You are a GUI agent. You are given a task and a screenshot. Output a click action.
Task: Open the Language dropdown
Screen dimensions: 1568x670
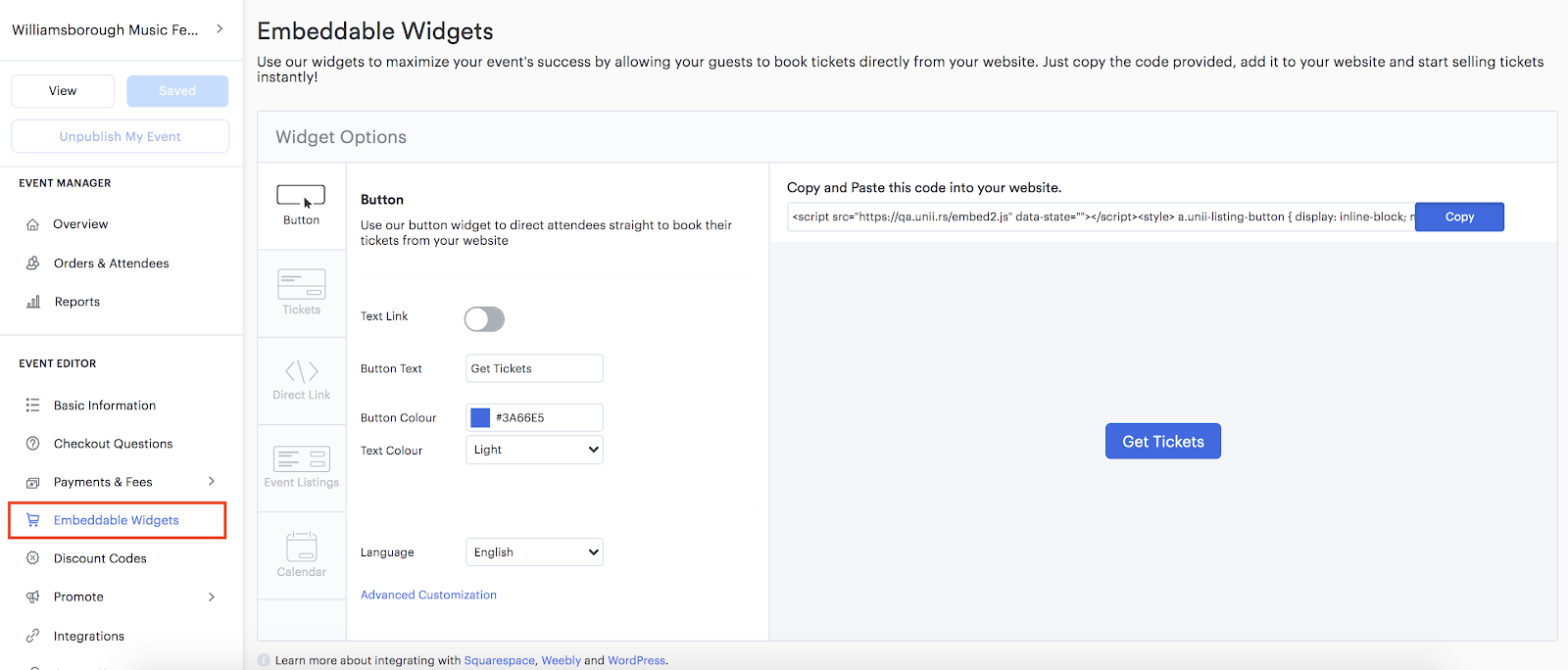point(533,551)
